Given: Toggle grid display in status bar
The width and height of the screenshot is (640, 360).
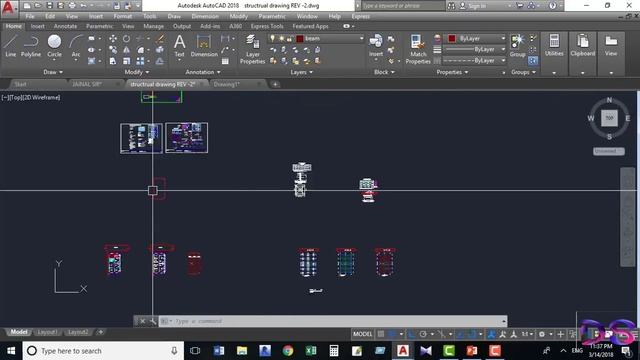Looking at the screenshot, I should pyautogui.click(x=381, y=334).
